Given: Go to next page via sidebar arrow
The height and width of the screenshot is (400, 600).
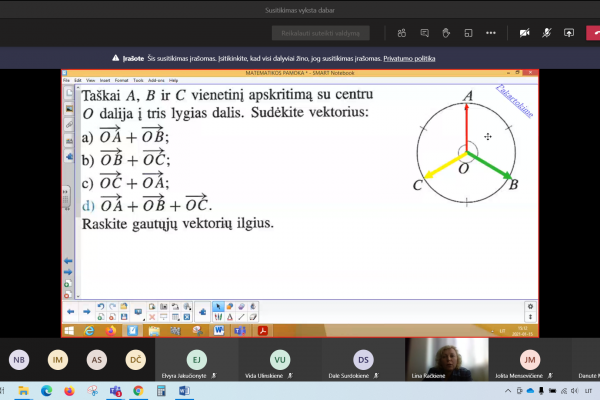Looking at the screenshot, I should click(68, 272).
